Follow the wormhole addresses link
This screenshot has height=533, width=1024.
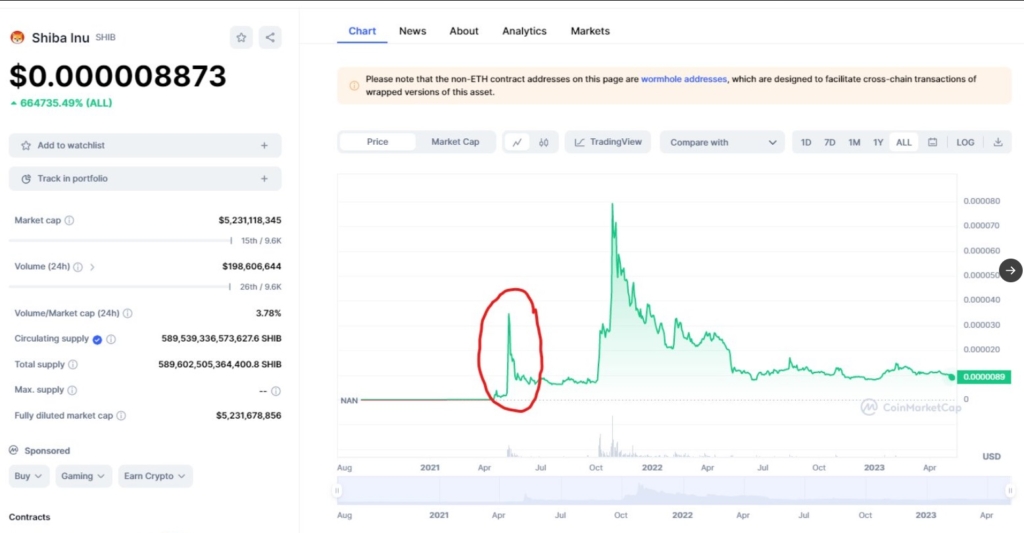click(x=684, y=79)
